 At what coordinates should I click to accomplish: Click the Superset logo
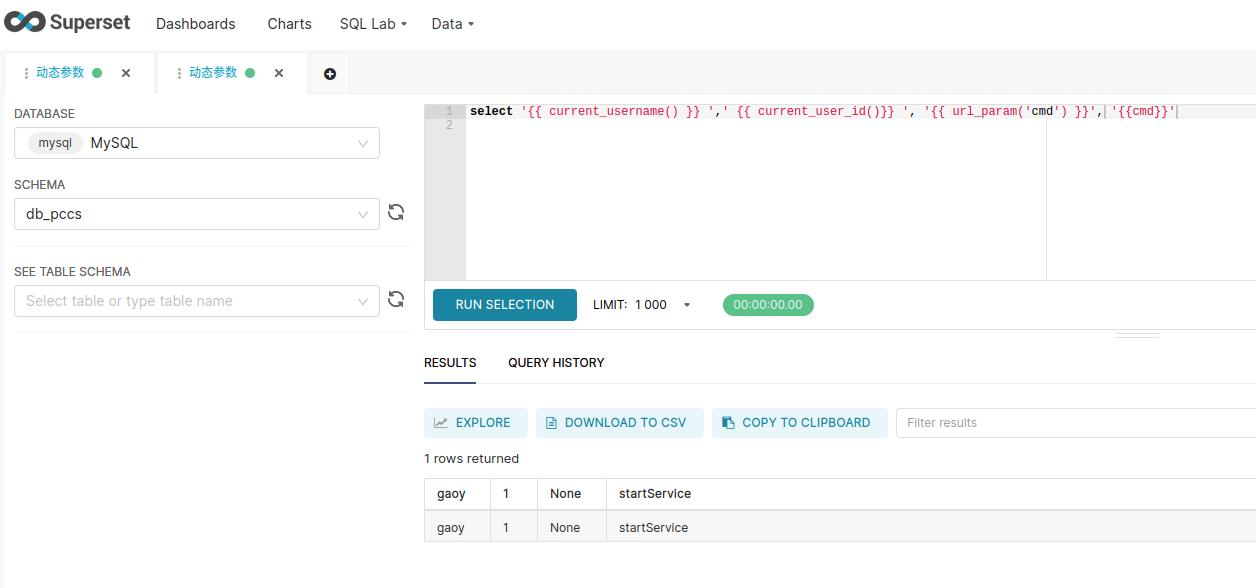tap(67, 22)
